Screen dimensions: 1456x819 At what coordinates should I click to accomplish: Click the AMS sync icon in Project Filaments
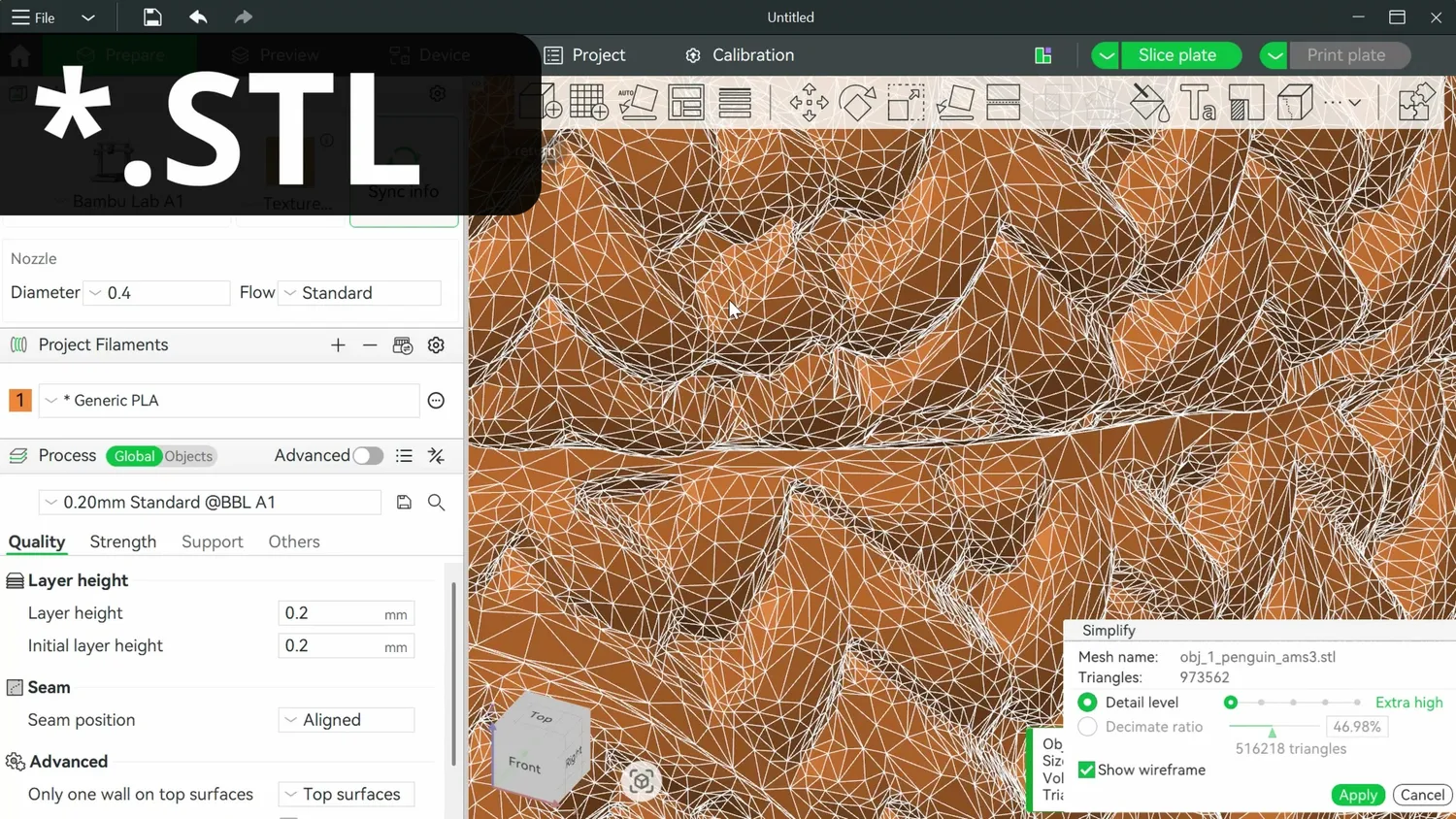[x=403, y=345]
